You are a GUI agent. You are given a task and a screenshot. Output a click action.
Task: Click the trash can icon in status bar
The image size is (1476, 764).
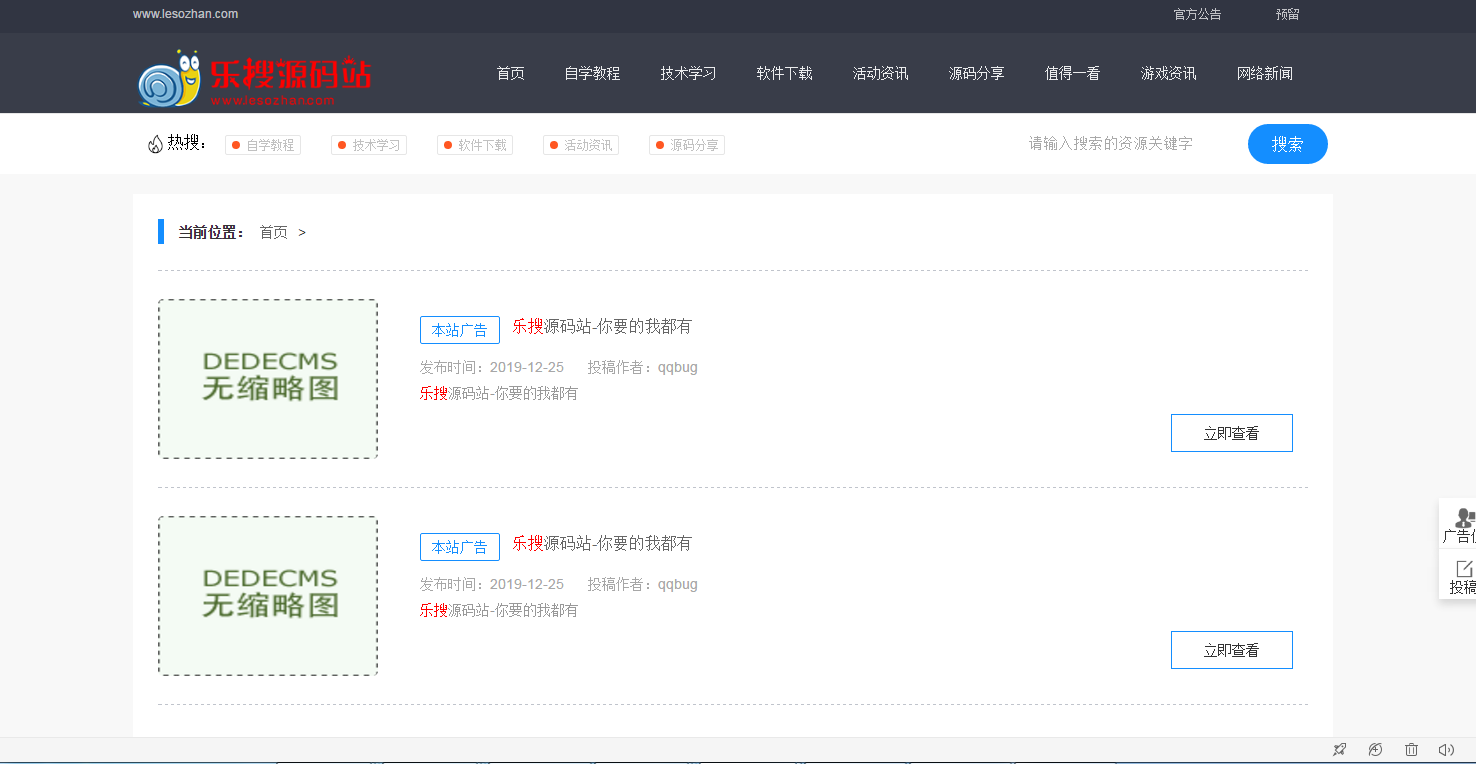click(x=1411, y=750)
